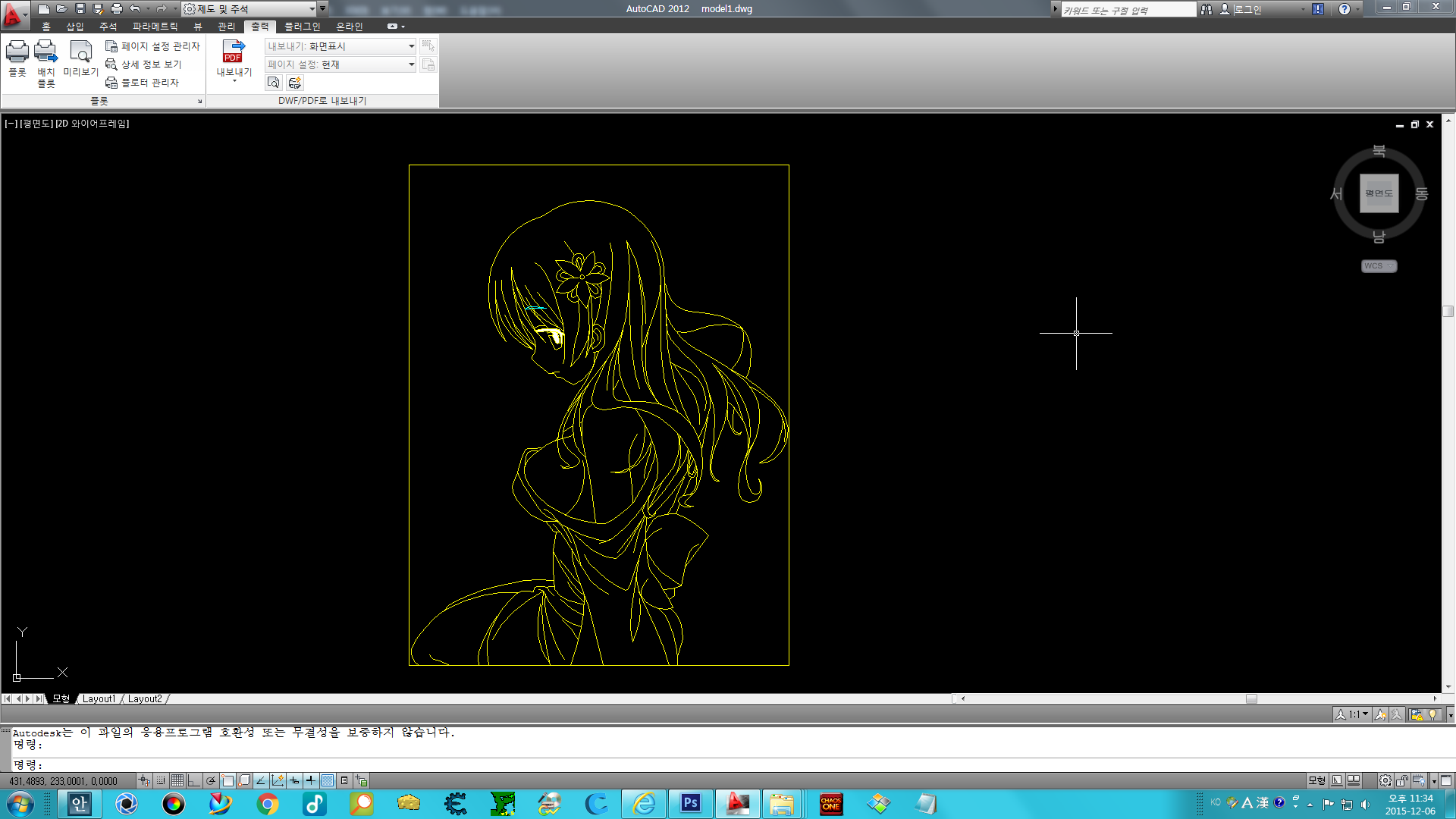Expand the page setup current dropdown
Viewport: 1456px width, 819px height.
click(411, 64)
